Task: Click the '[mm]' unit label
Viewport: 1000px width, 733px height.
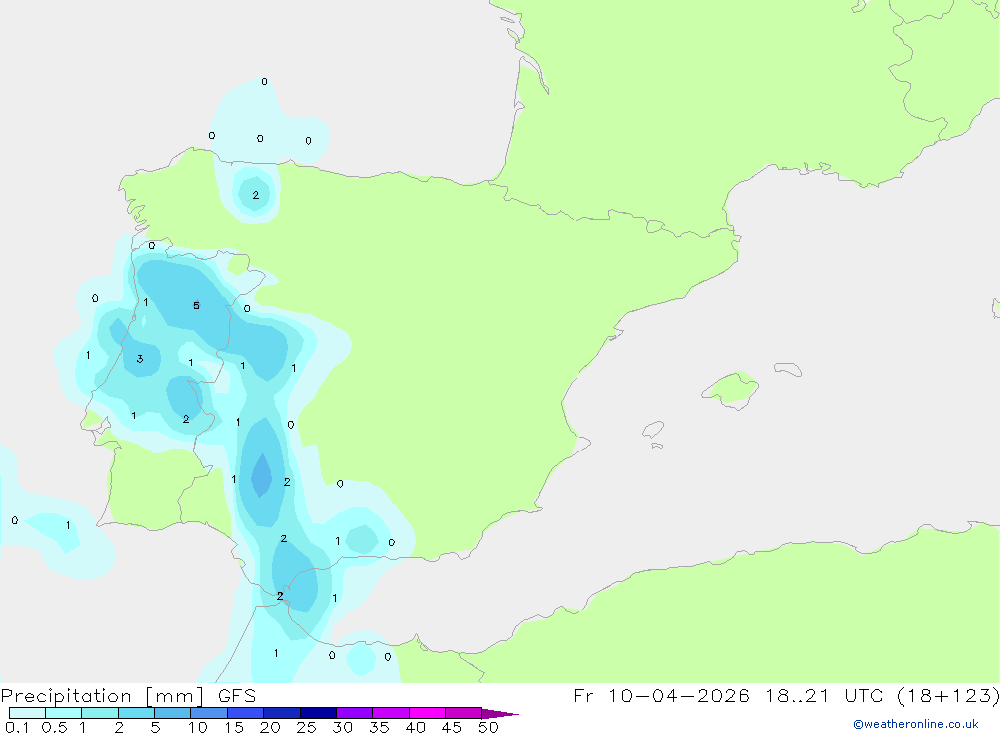Action: [174, 696]
